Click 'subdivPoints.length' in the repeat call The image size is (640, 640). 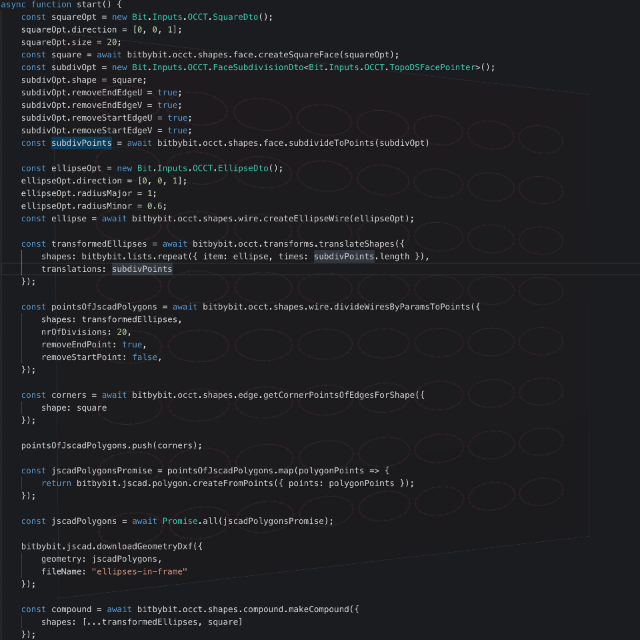click(361, 257)
